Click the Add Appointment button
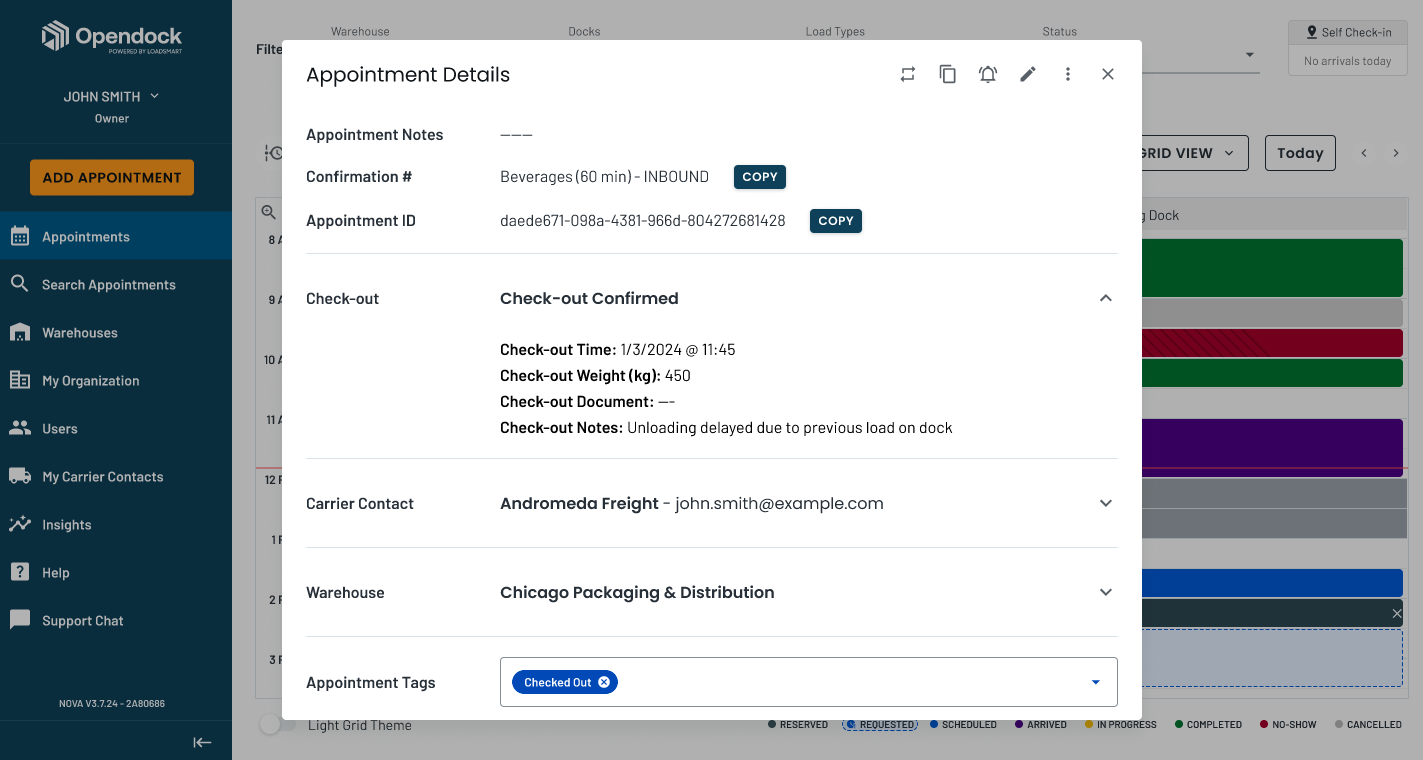The image size is (1423, 760). click(112, 178)
